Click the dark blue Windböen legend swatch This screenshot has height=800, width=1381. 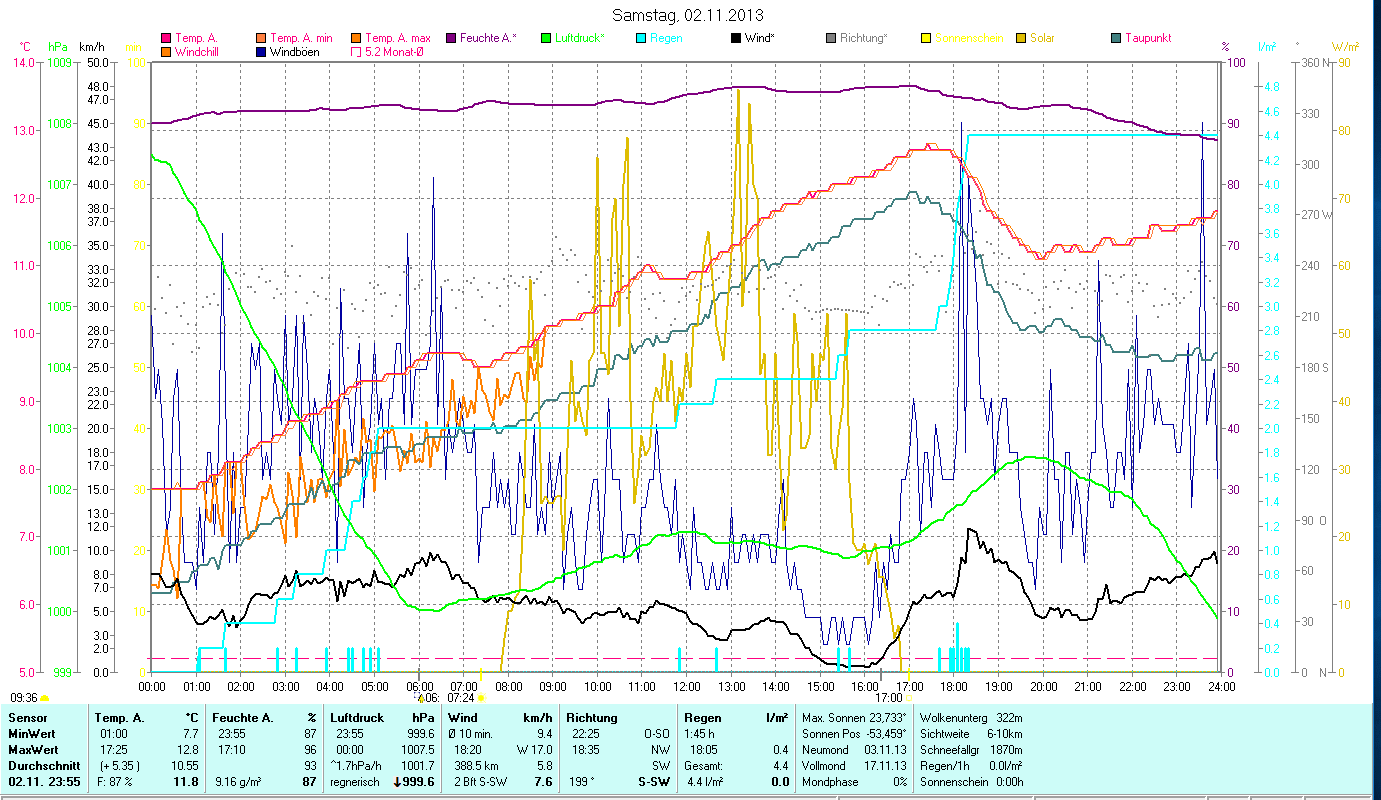(261, 51)
